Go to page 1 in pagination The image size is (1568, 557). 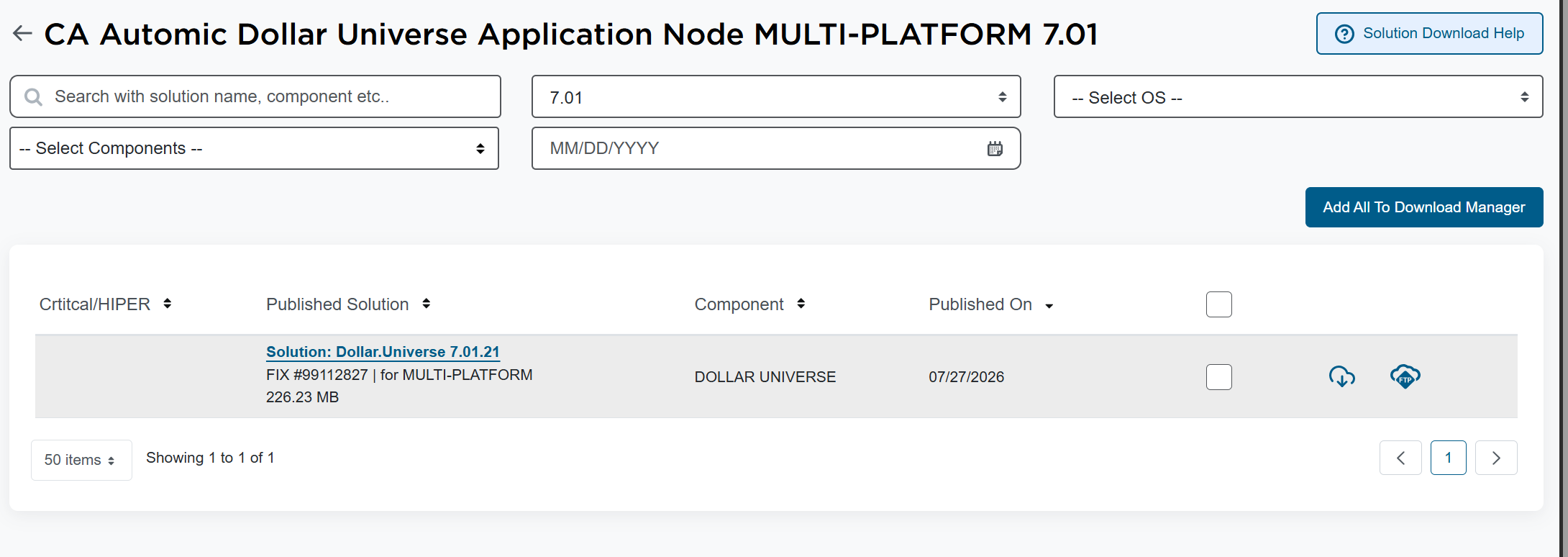(1449, 458)
